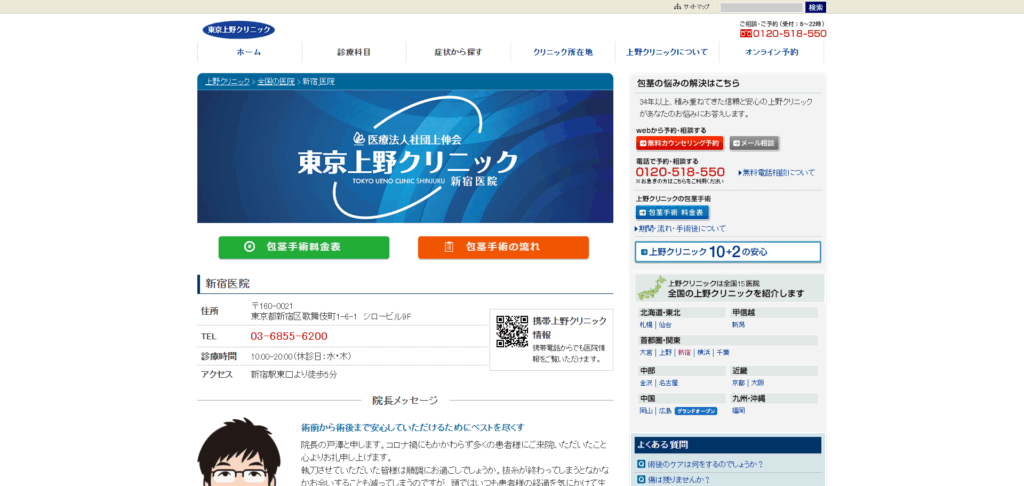Viewport: 1024px width, 486px height.
Task: Click the 上野クリニック breadcrumb link
Action: 227,82
